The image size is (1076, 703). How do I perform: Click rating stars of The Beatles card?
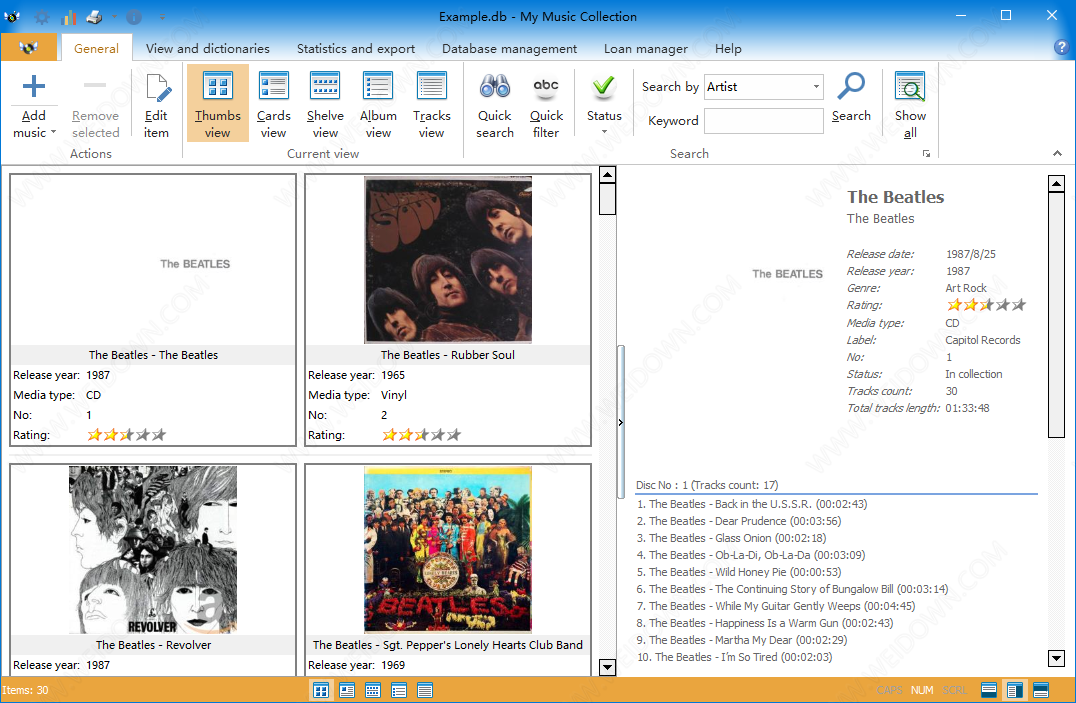126,435
